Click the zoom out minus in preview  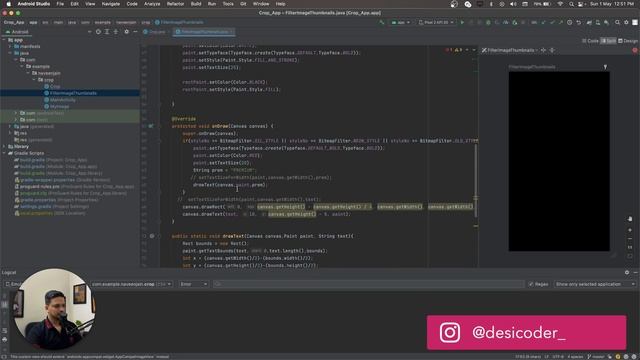click(630, 239)
